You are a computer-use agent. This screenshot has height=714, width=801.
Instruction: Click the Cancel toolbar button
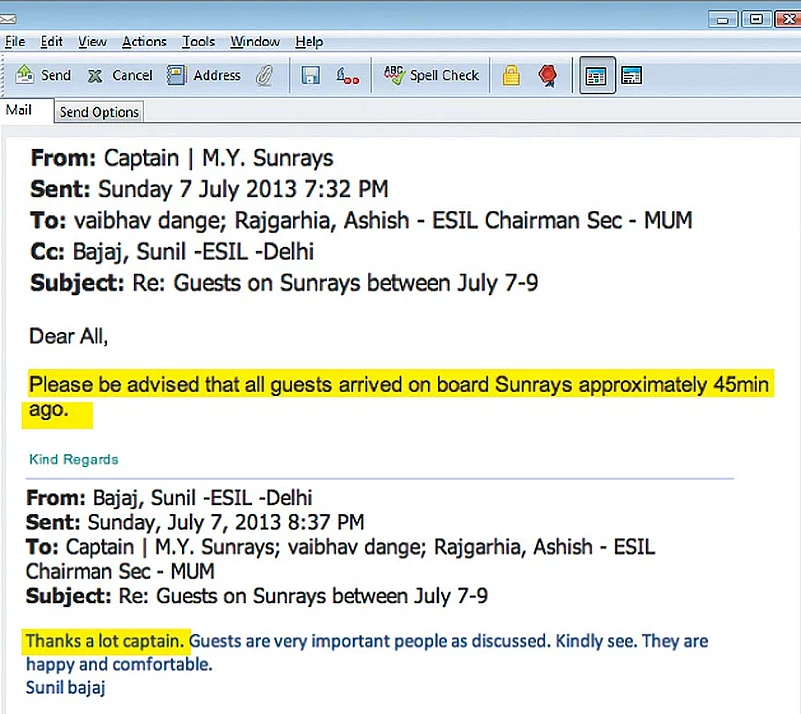point(120,76)
